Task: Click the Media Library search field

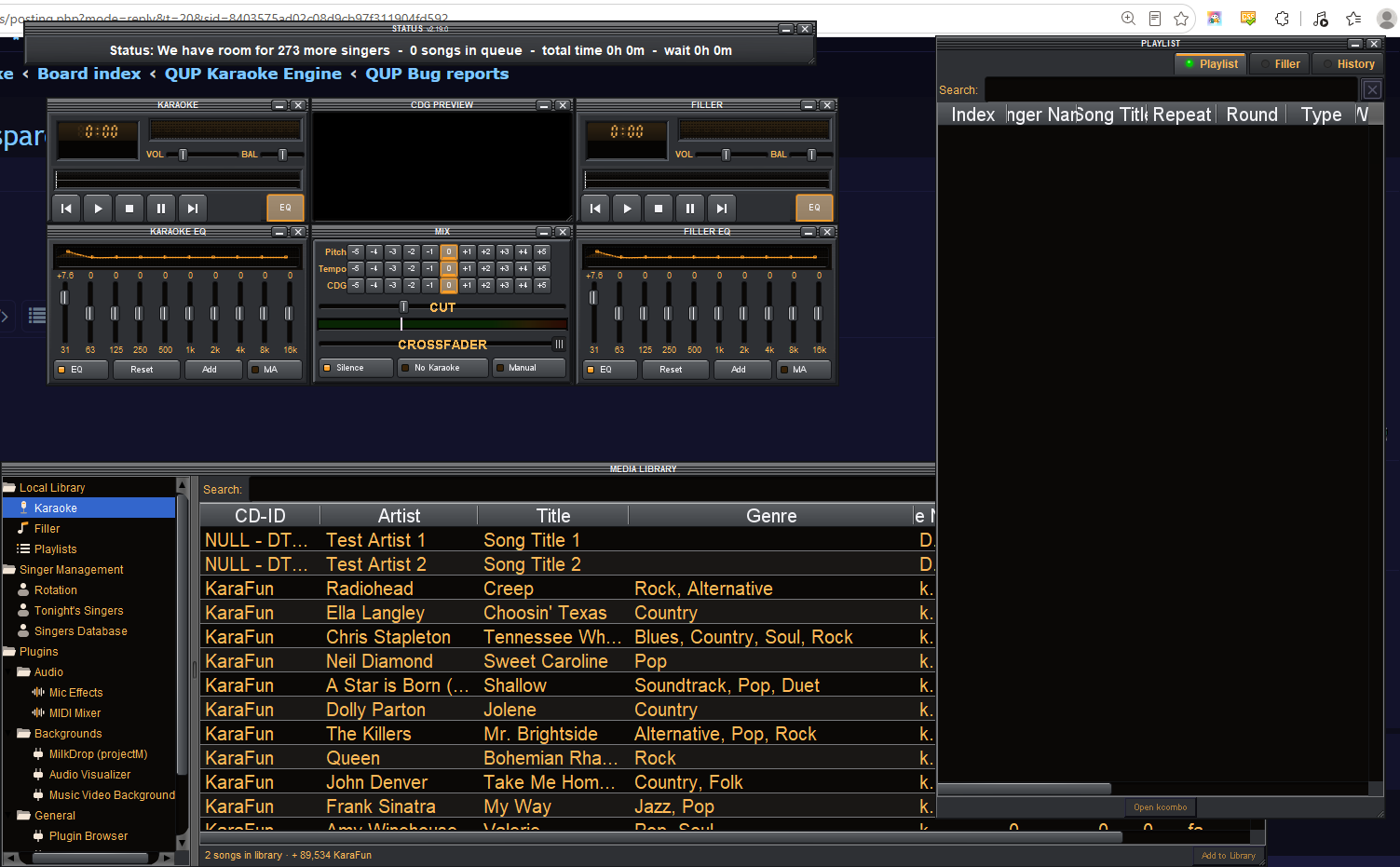Action: [591, 489]
